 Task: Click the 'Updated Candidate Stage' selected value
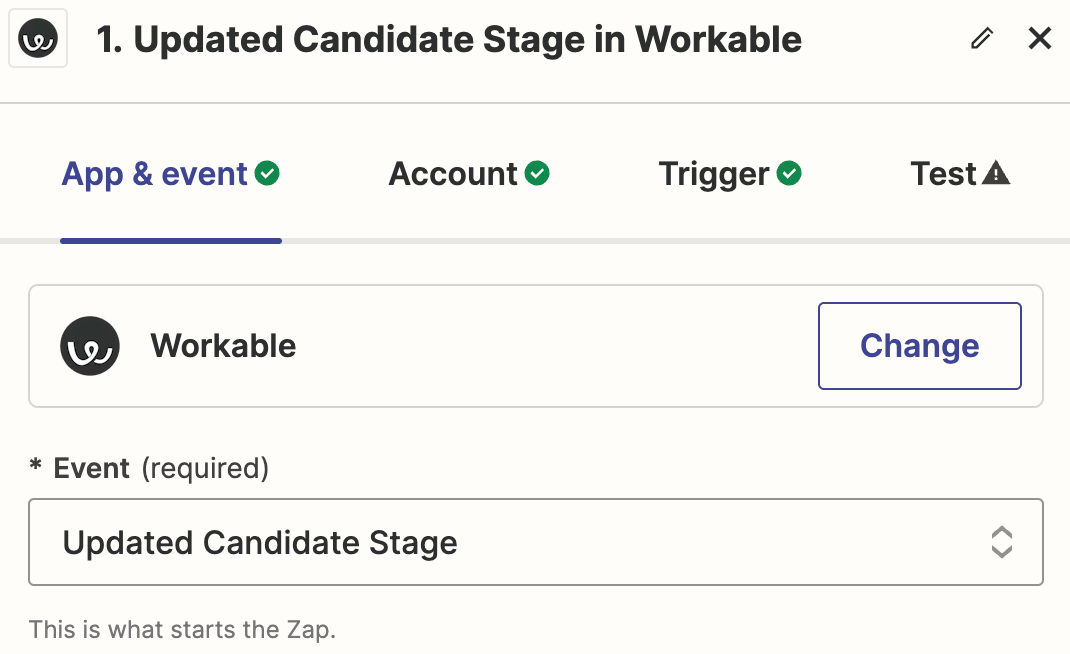click(260, 543)
